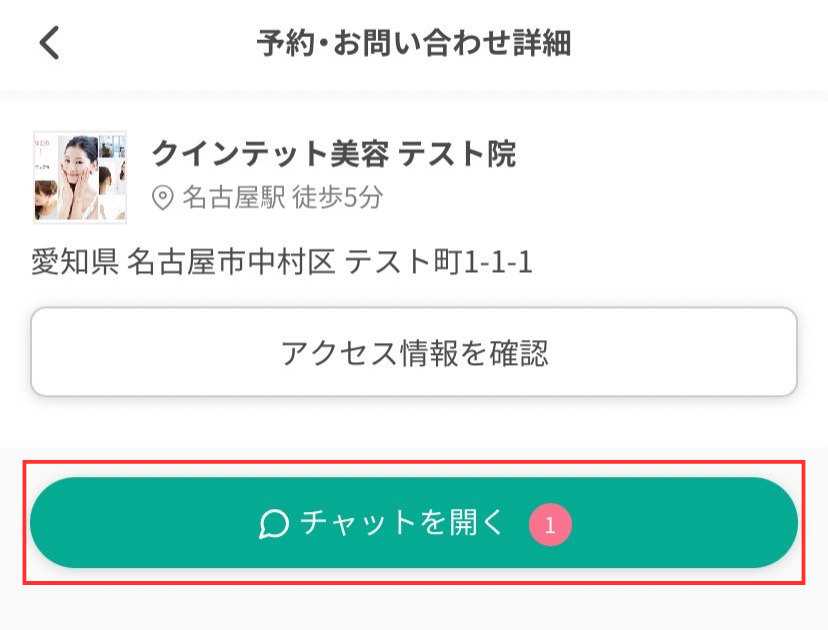Click the chat speech bubble icon
The height and width of the screenshot is (630, 828).
pos(274,523)
